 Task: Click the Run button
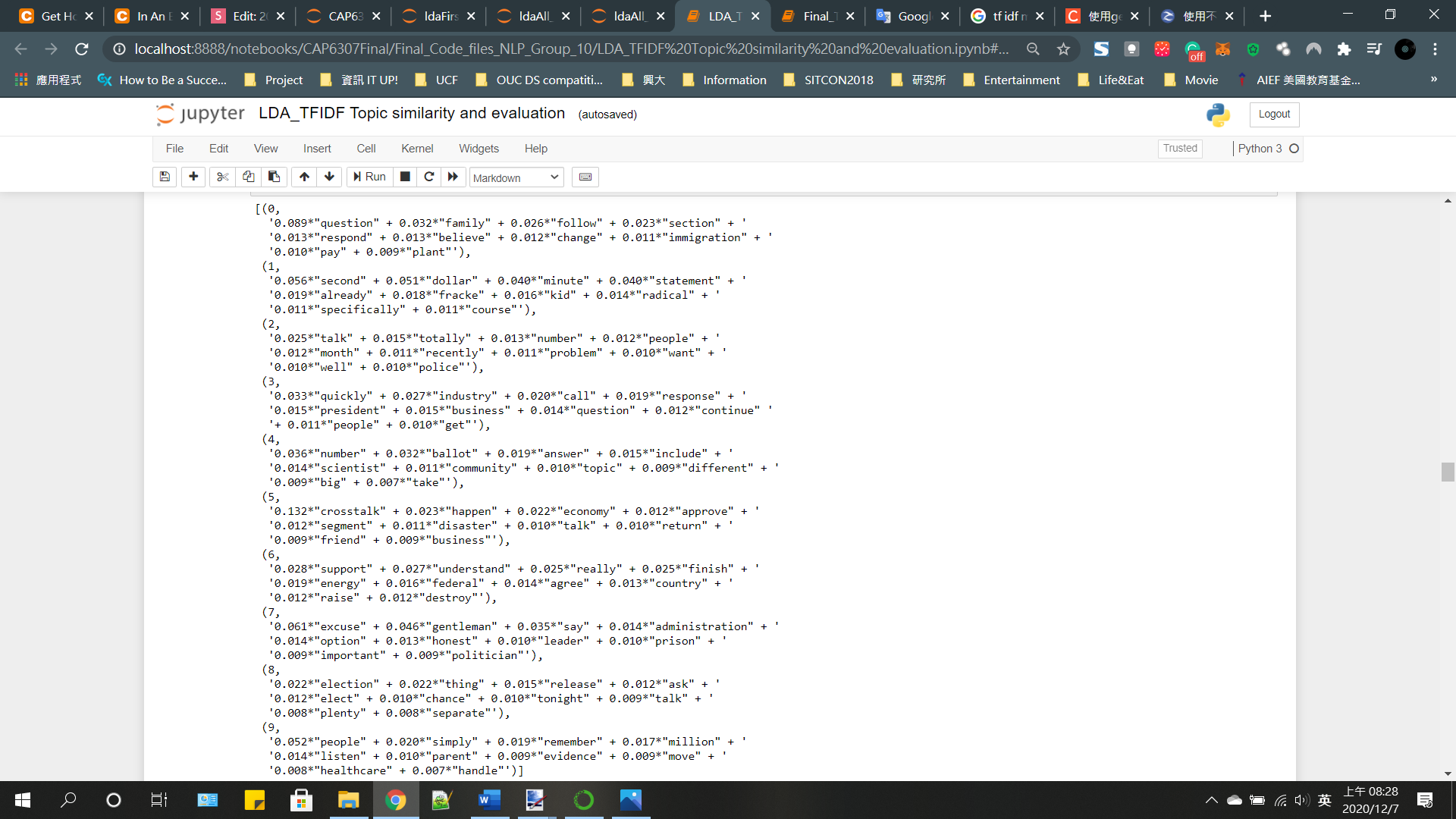coord(370,177)
